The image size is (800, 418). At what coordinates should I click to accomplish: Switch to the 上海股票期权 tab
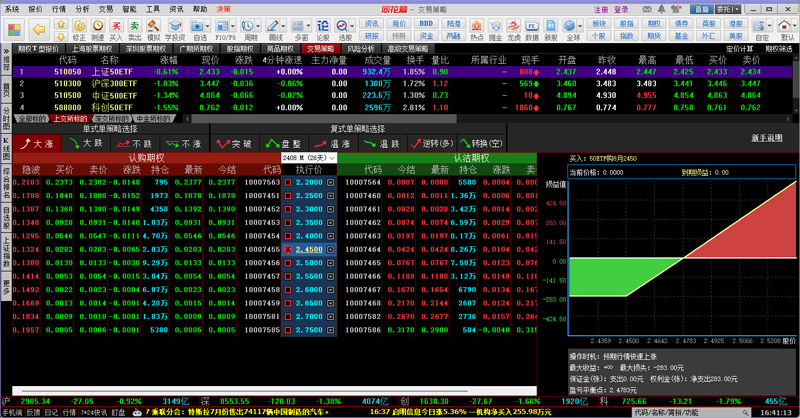pyautogui.click(x=92, y=48)
